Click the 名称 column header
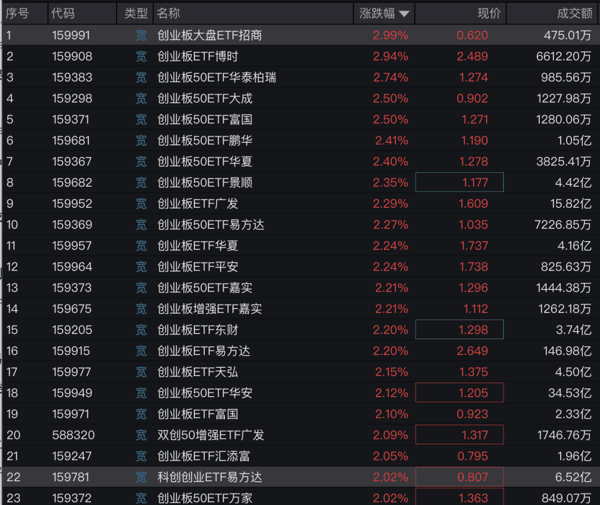 pos(168,13)
